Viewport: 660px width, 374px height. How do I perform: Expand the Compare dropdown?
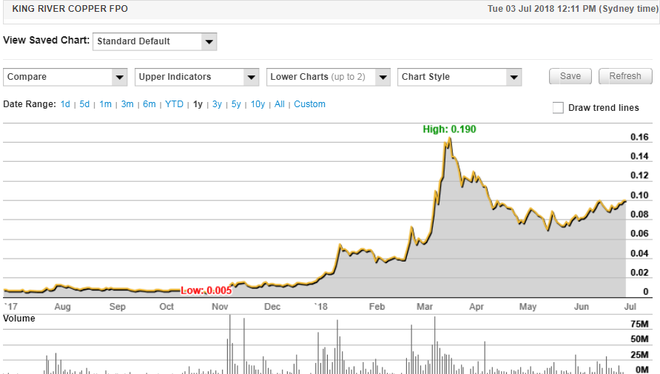[x=65, y=77]
